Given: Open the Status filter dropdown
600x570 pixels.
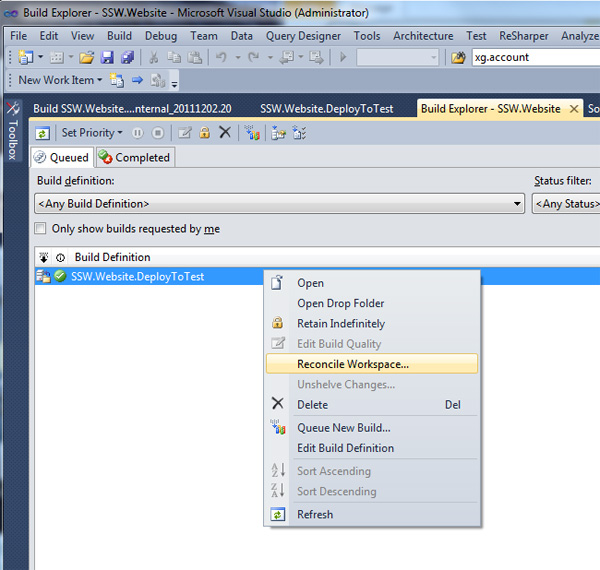Looking at the screenshot, I should [x=565, y=204].
